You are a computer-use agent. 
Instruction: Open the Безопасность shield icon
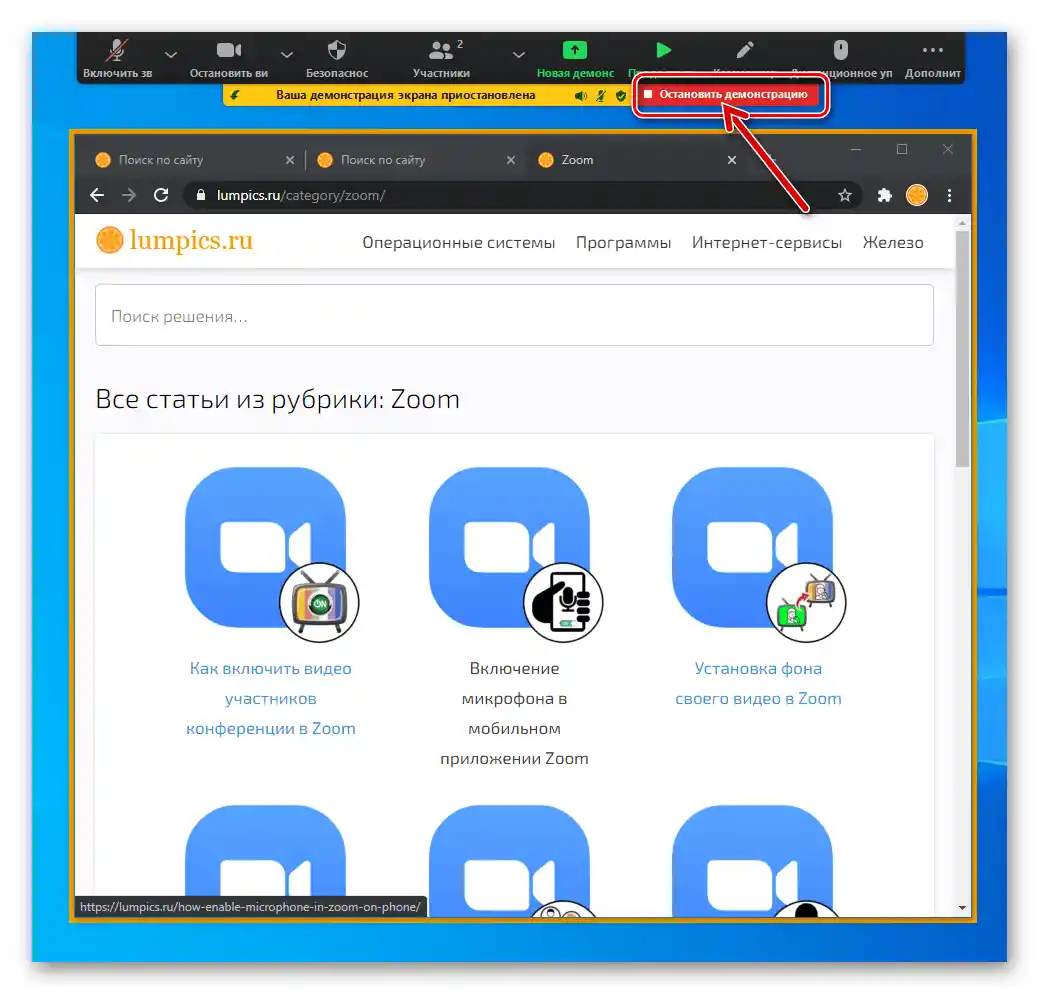tap(336, 49)
